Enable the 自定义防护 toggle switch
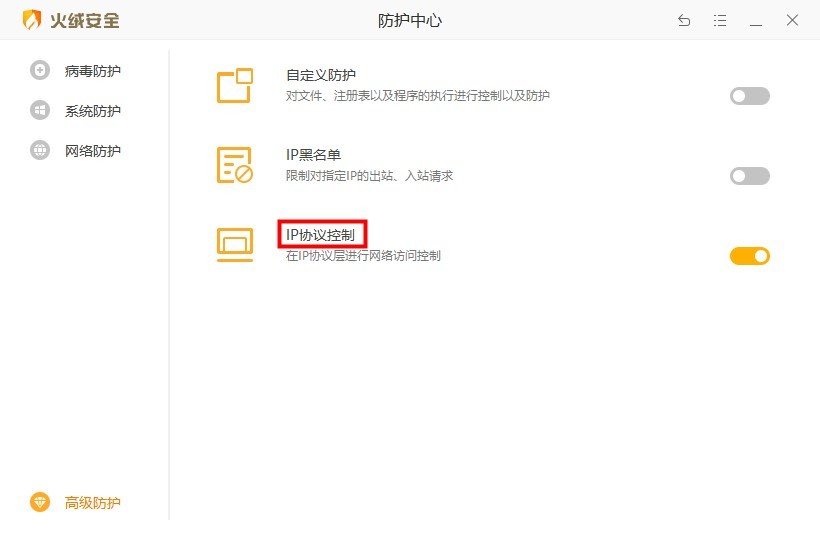Image resolution: width=820 pixels, height=540 pixels. coord(749,96)
